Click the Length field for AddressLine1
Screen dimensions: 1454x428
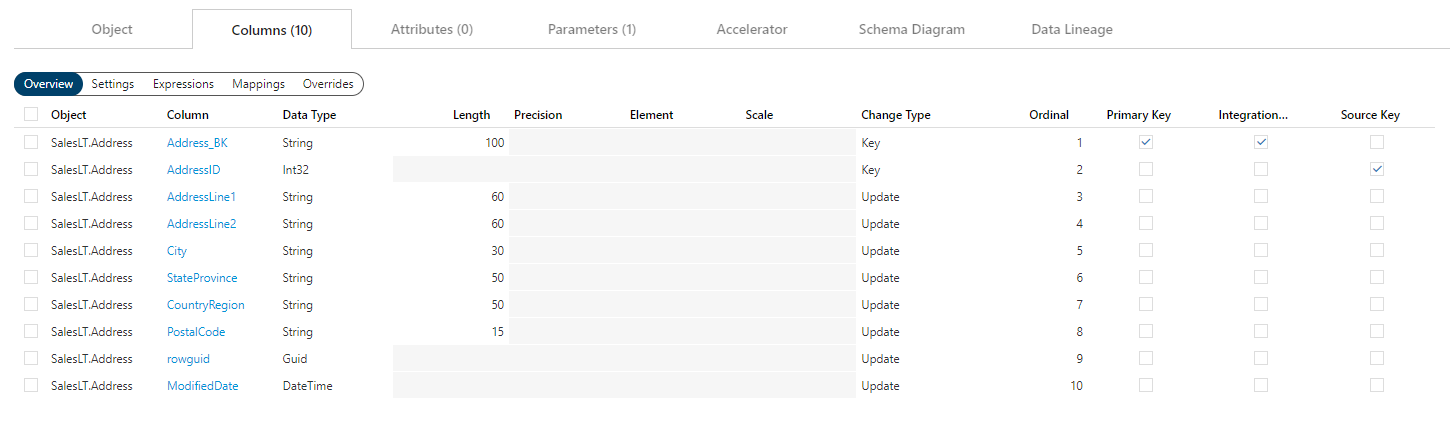[x=450, y=197]
